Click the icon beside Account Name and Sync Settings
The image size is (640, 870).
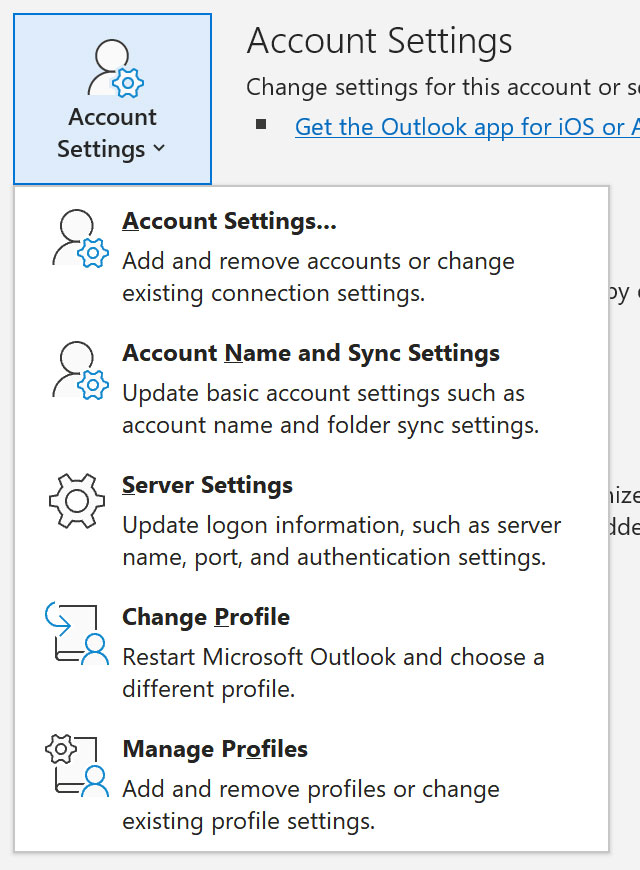80,371
